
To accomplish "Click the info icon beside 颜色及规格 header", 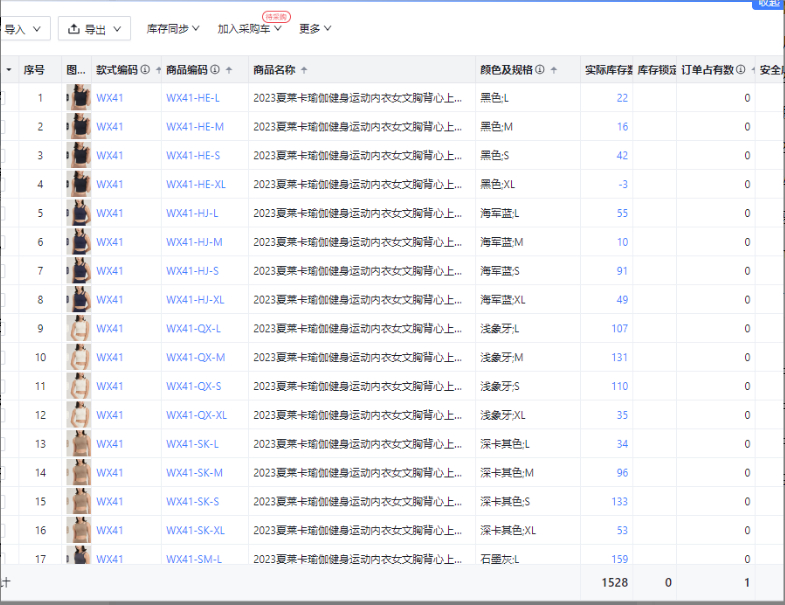I will click(540, 70).
